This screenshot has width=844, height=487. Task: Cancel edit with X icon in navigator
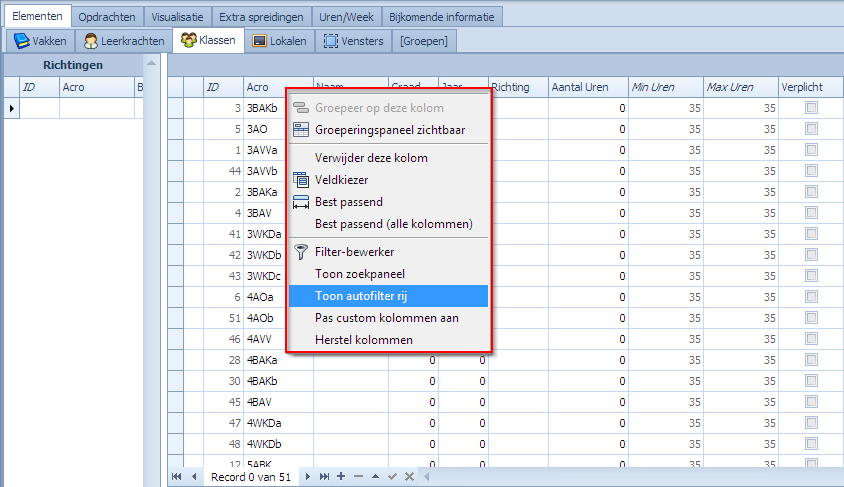point(409,476)
